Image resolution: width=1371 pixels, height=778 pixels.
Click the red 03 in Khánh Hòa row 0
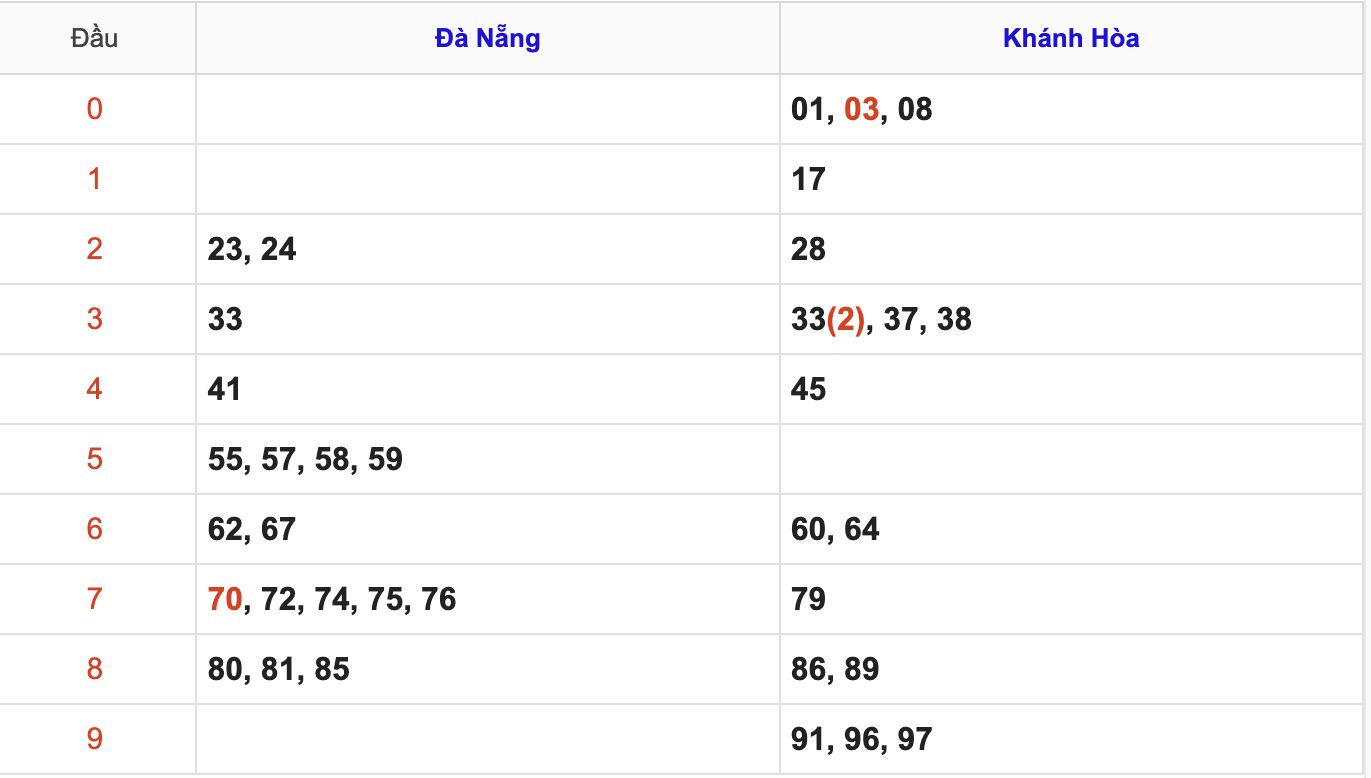861,109
